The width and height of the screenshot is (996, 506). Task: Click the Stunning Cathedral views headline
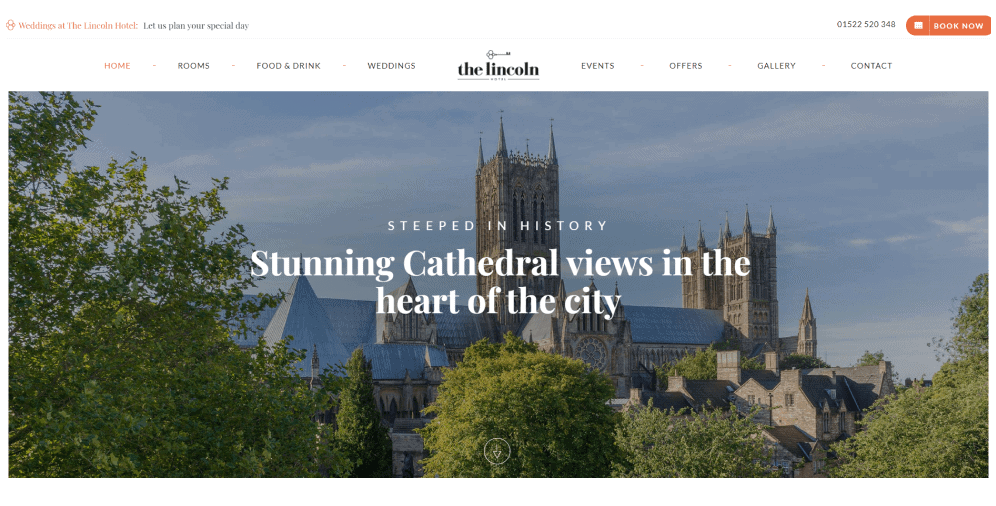pos(499,281)
